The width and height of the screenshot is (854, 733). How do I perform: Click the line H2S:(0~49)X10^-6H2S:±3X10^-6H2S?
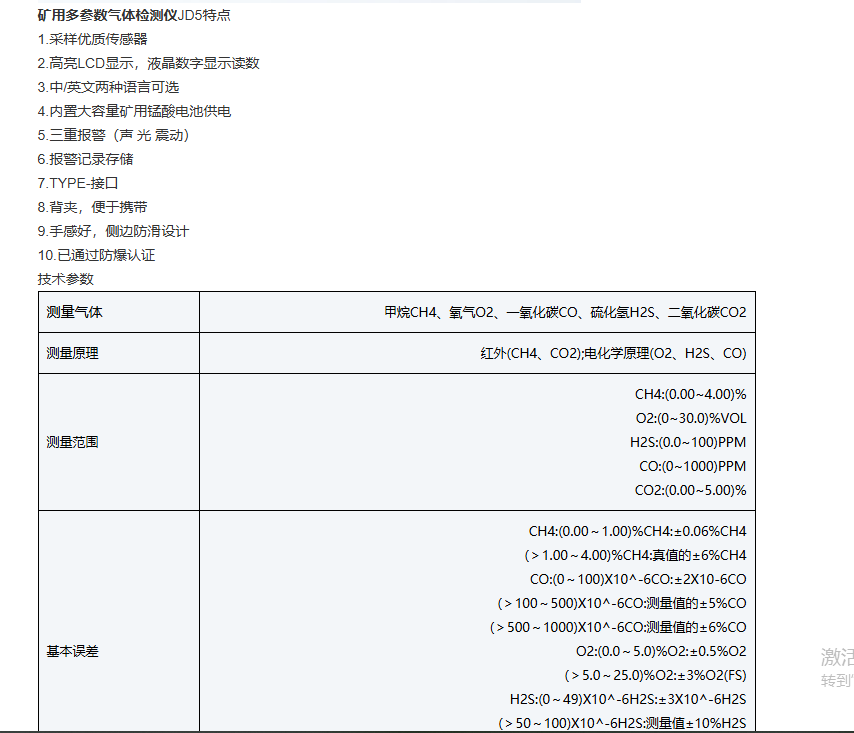(629, 699)
